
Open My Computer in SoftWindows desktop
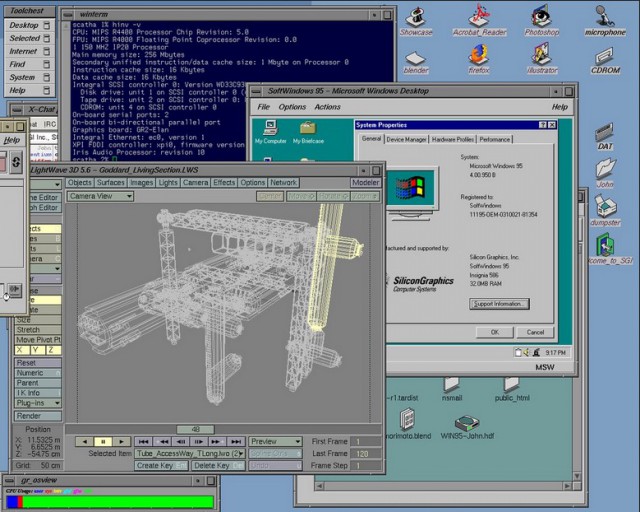click(x=270, y=131)
